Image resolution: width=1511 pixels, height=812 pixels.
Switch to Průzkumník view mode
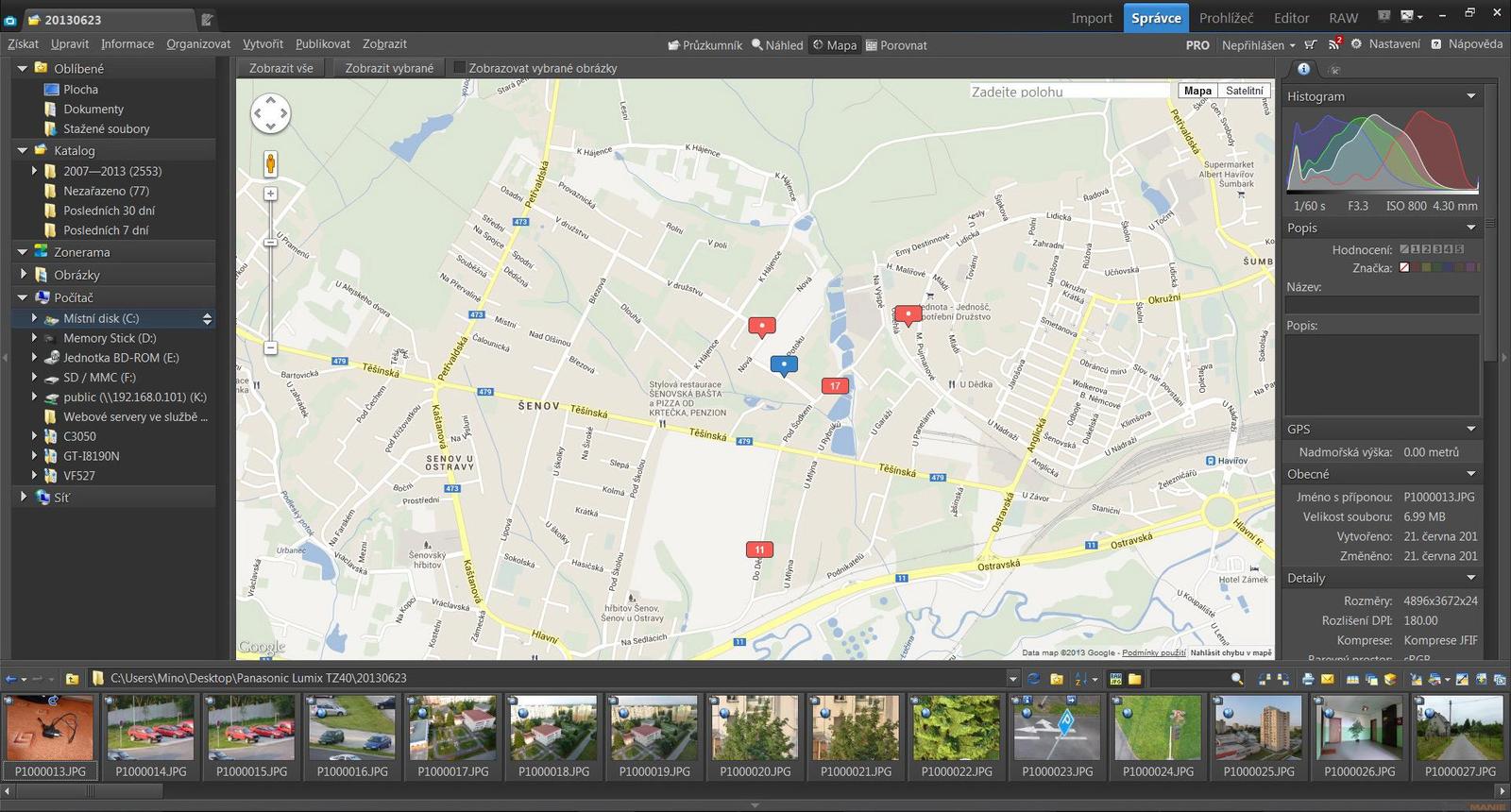click(x=705, y=44)
